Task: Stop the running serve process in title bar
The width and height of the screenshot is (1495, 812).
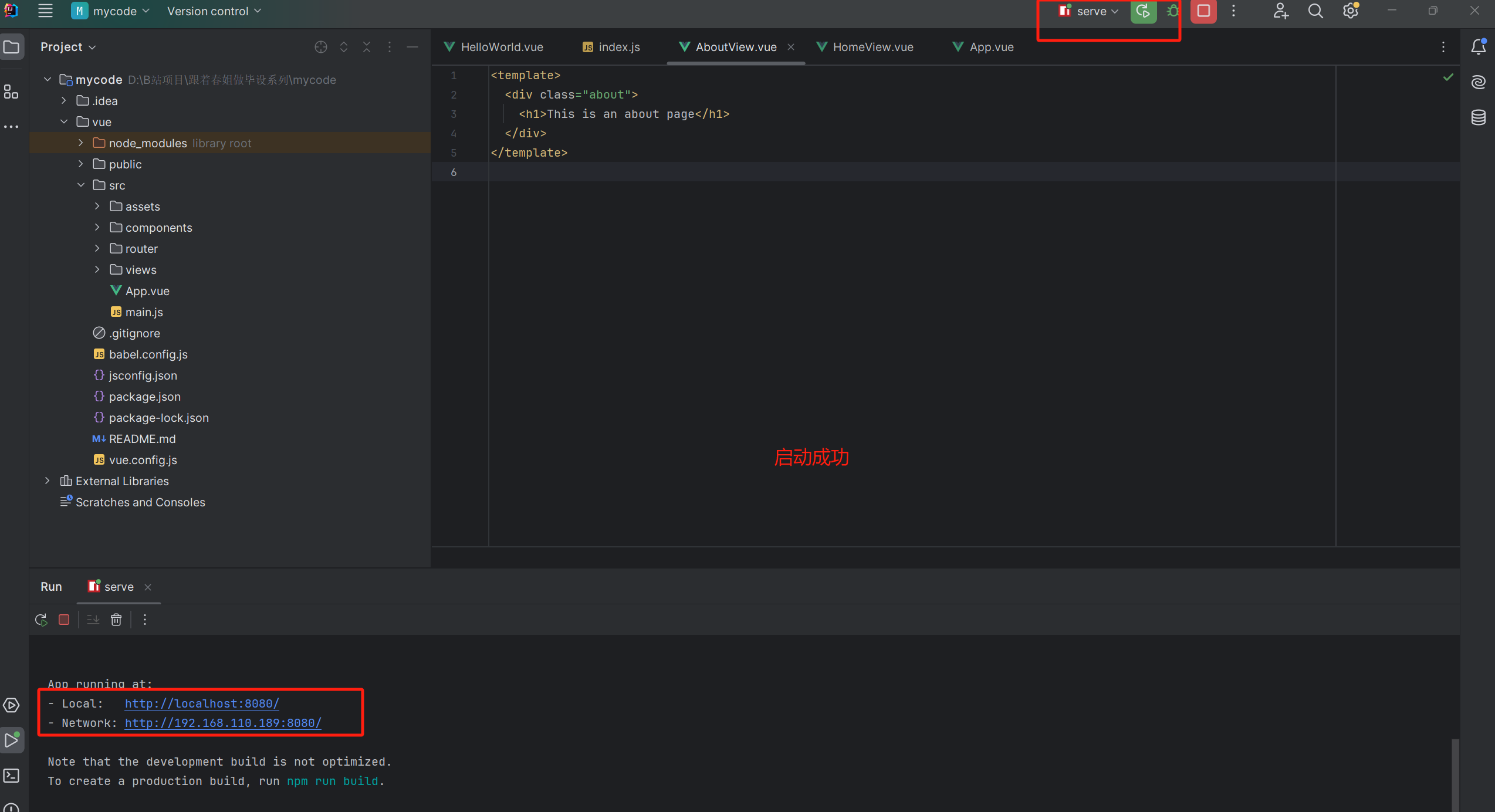Action: click(1203, 11)
